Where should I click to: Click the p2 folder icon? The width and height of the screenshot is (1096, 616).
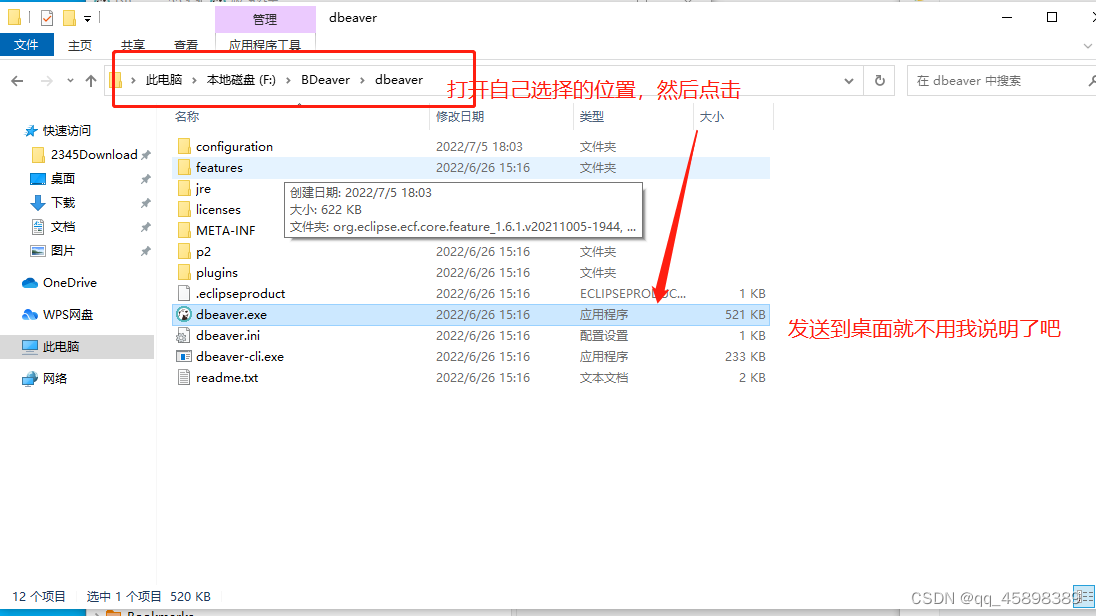184,251
